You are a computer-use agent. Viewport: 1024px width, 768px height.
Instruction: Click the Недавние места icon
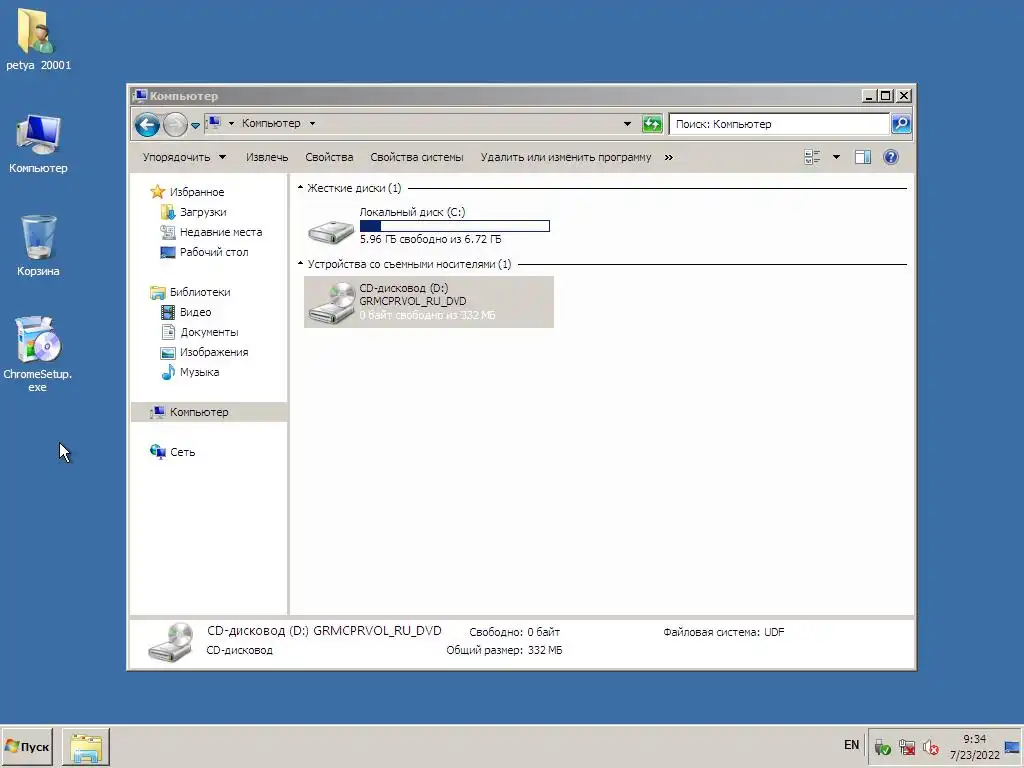pos(167,232)
